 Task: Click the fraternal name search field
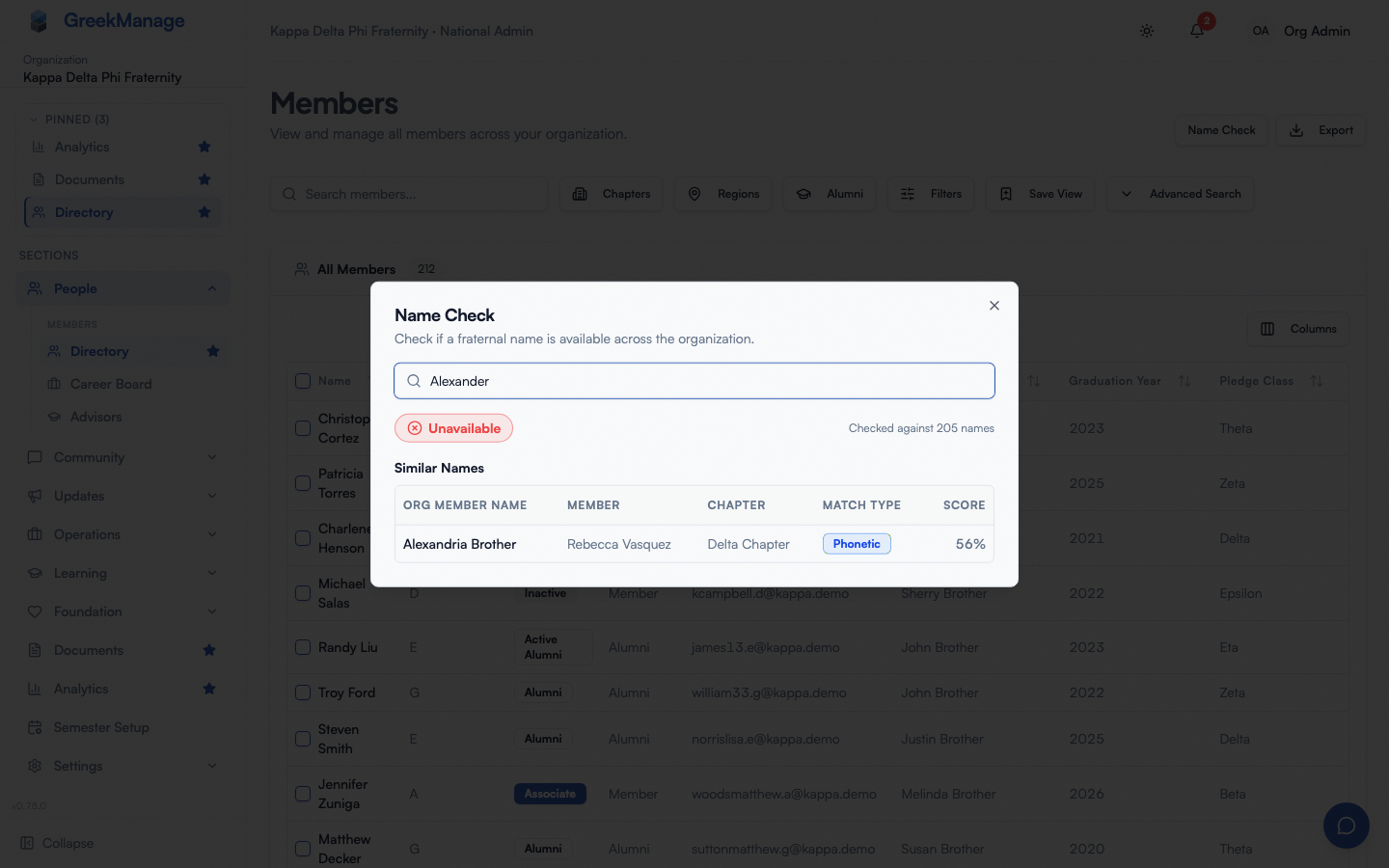pos(694,381)
